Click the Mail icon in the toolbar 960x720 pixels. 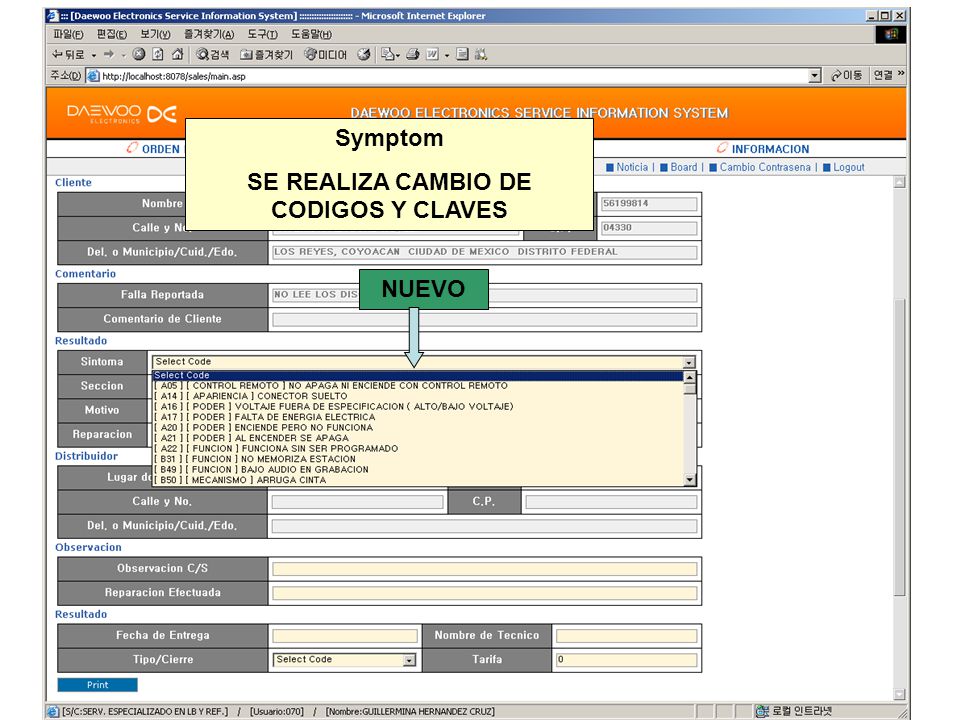pos(387,54)
